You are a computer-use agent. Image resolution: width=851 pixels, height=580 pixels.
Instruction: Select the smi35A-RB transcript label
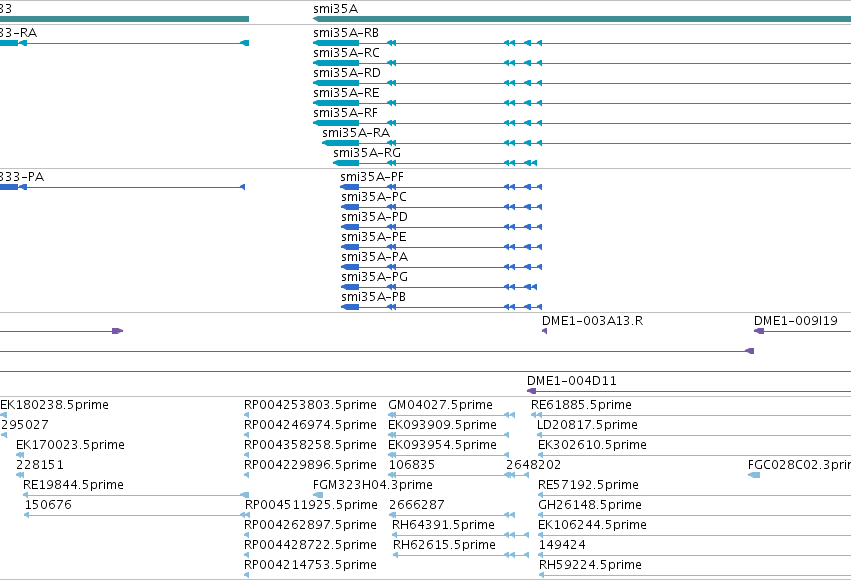[x=346, y=33]
